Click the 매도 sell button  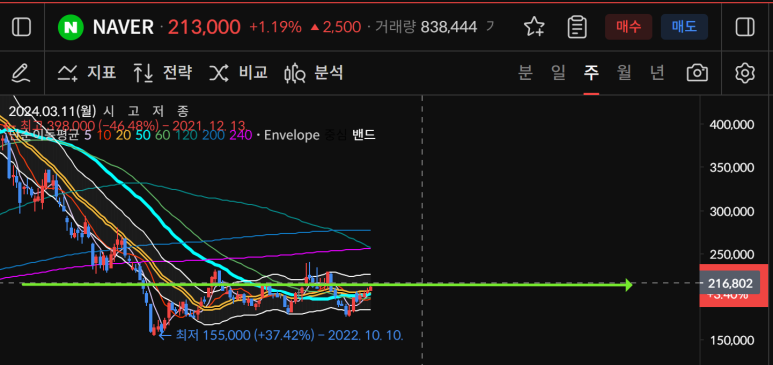[684, 27]
